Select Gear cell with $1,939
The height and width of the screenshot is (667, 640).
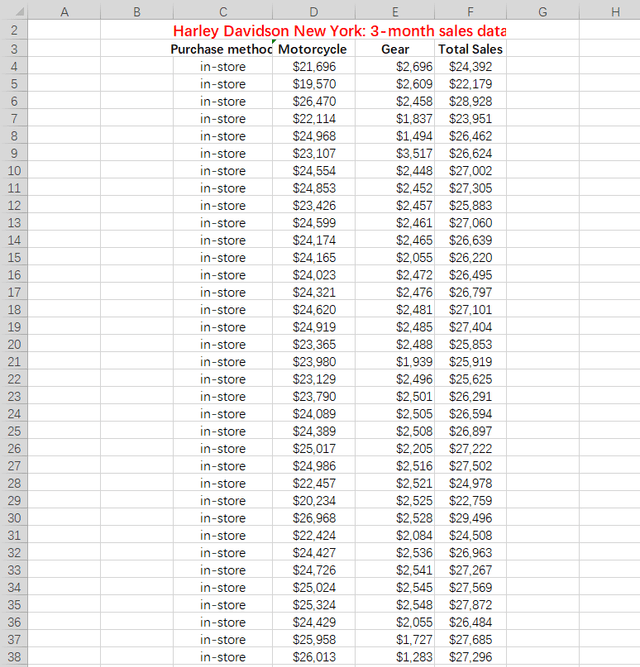(395, 362)
